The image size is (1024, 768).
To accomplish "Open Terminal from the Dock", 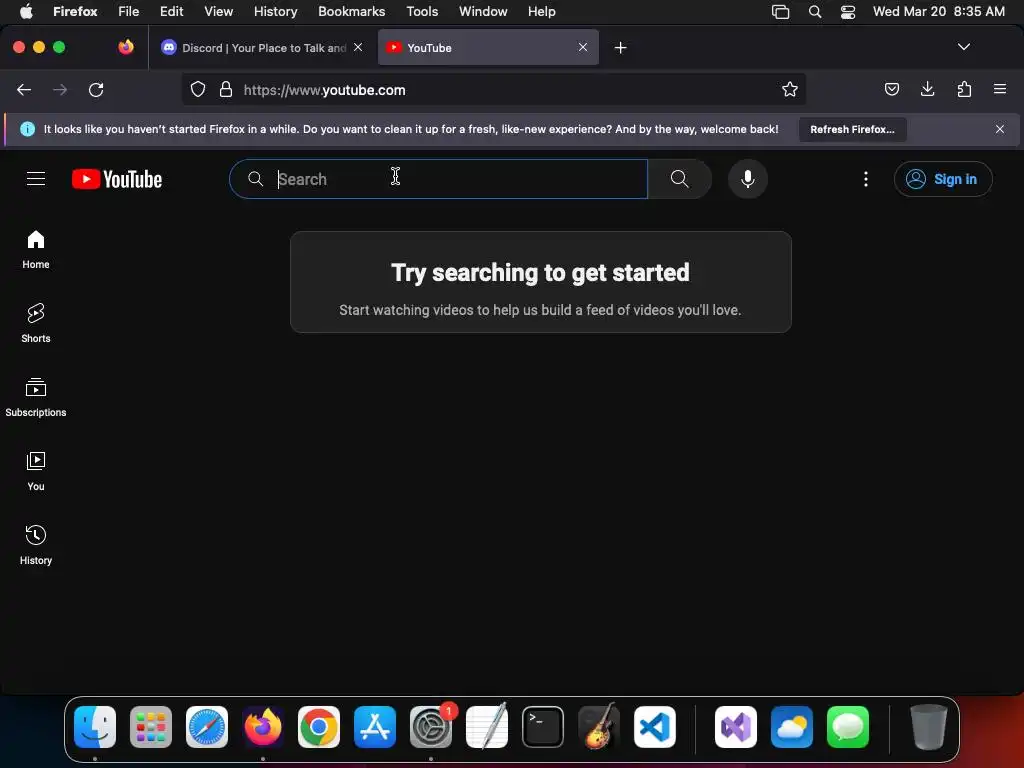I will pos(543,727).
